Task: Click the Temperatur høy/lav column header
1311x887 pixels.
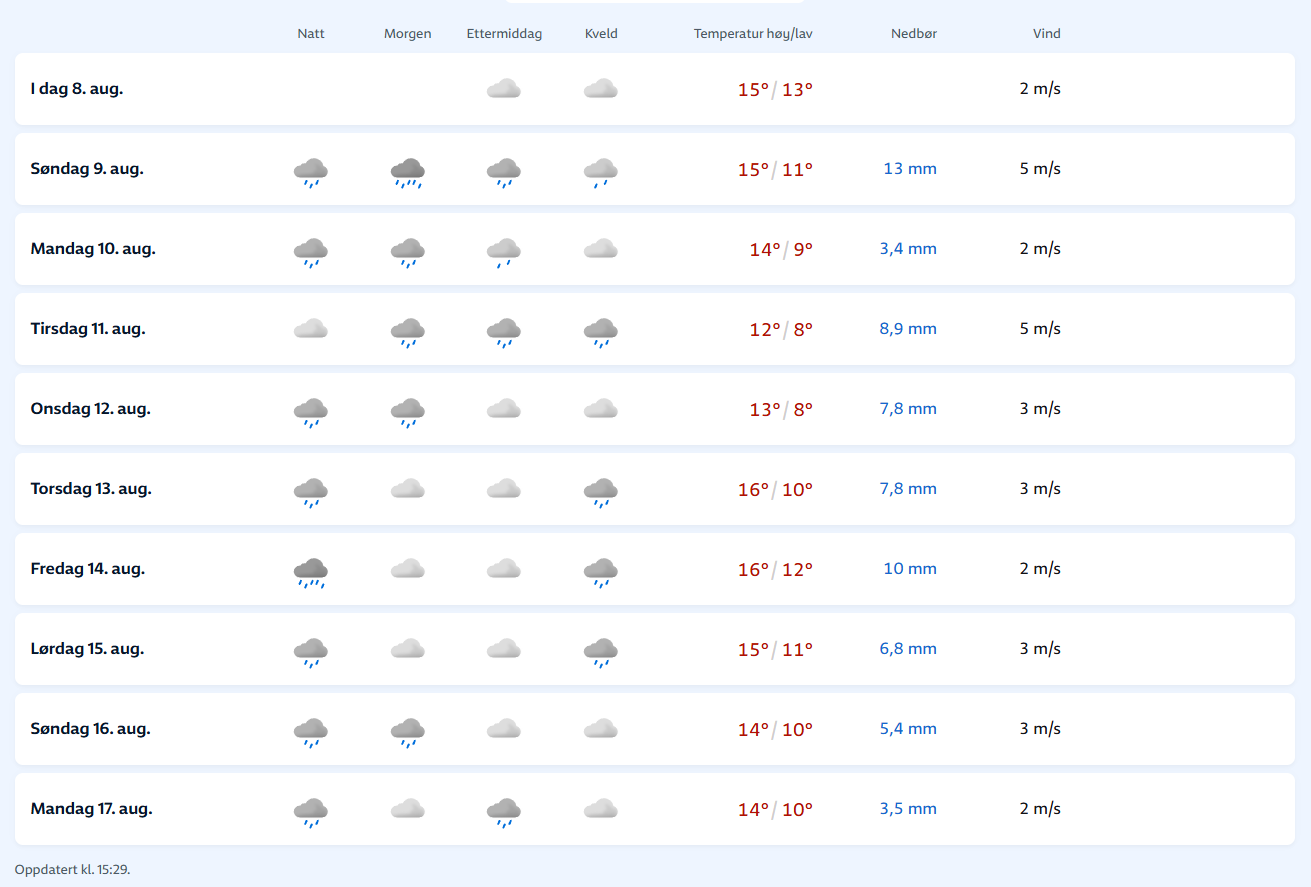Action: tap(753, 34)
